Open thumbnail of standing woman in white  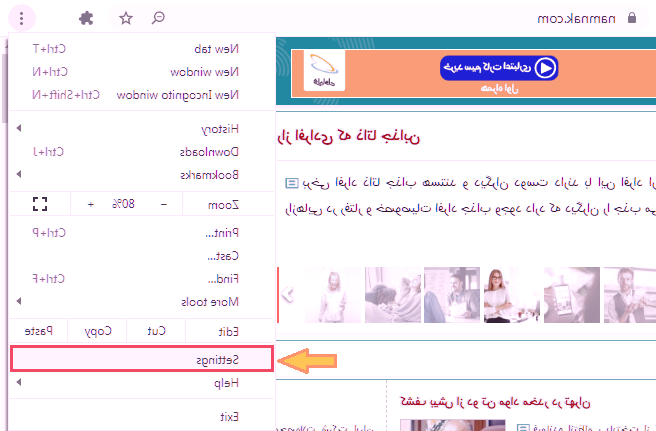point(333,295)
